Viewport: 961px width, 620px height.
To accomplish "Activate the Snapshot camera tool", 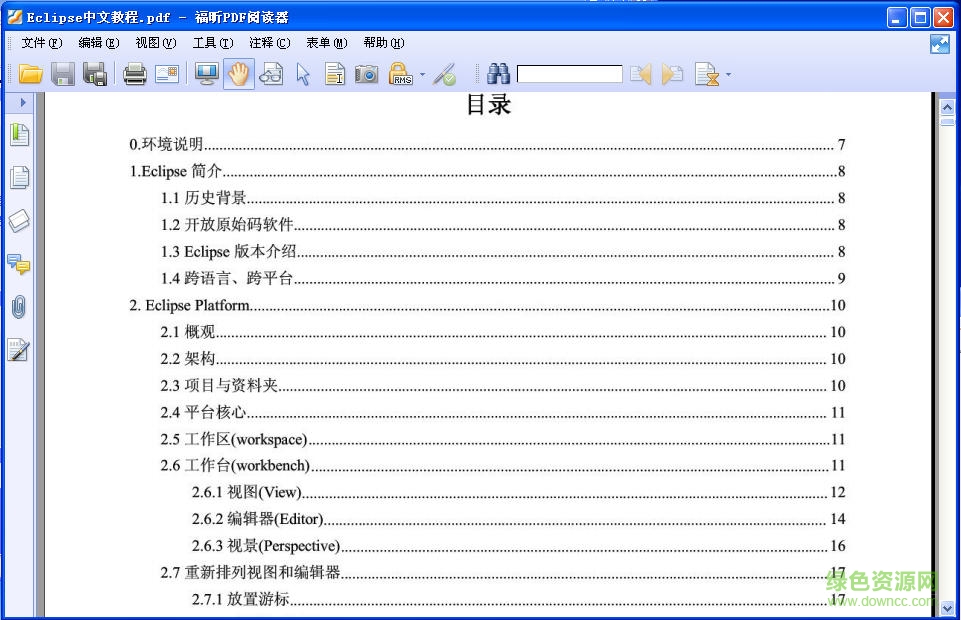I will coord(367,73).
